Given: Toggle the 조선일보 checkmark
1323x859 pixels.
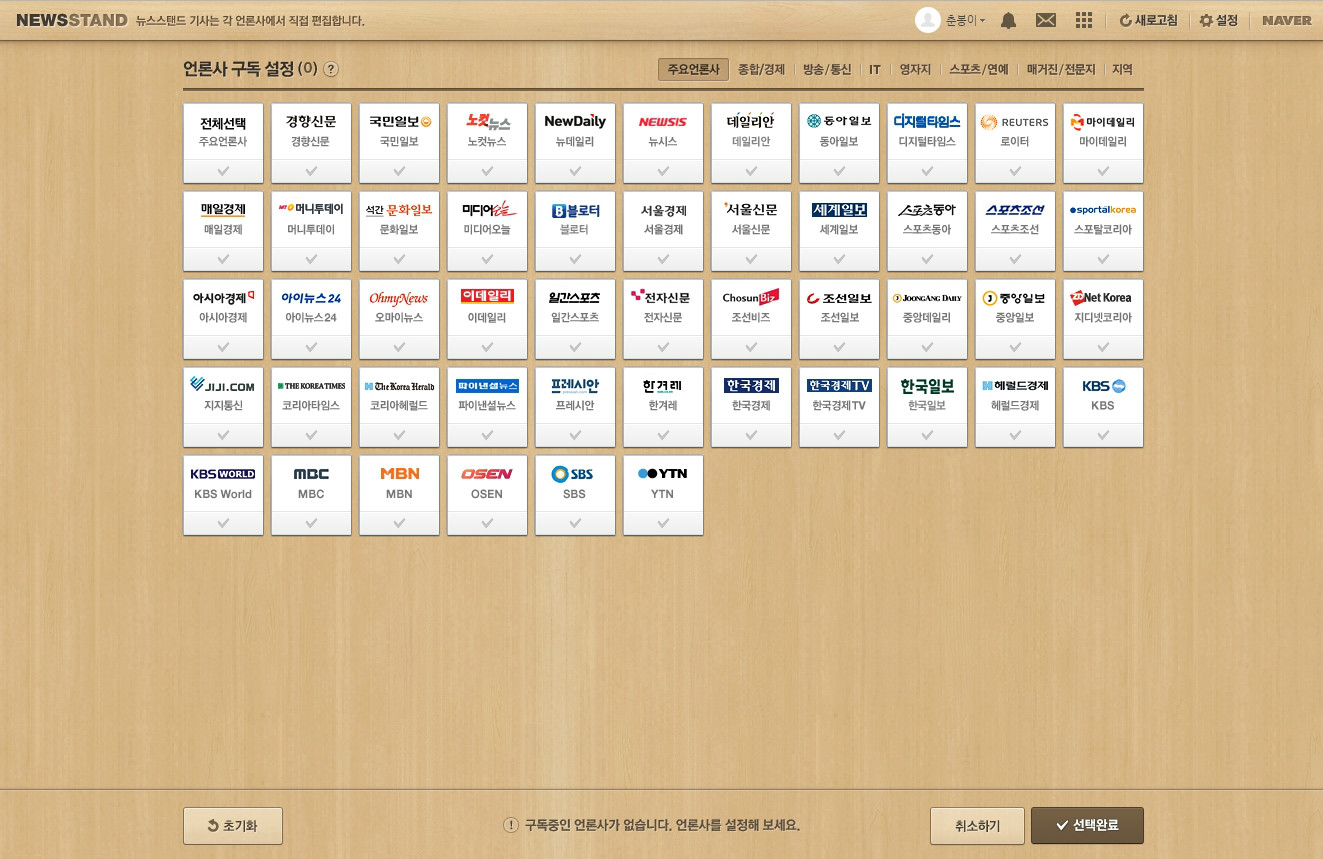Looking at the screenshot, I should click(x=839, y=347).
